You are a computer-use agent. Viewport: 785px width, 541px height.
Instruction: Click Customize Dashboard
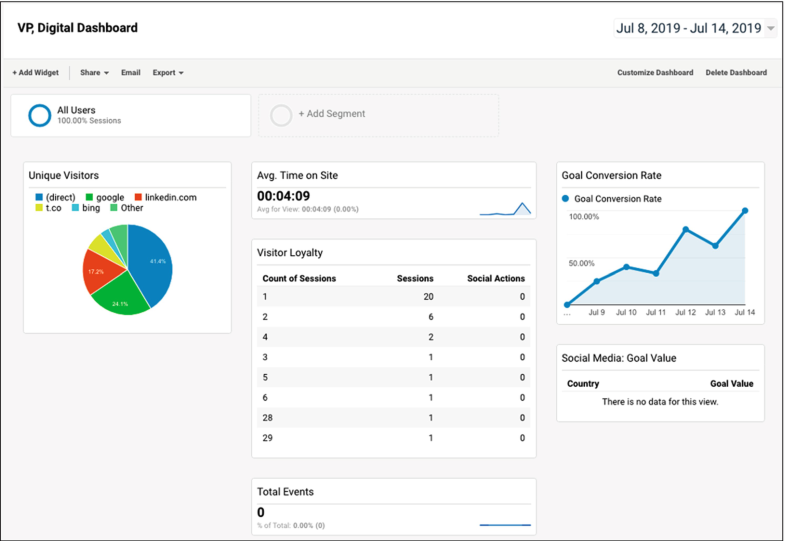(655, 73)
